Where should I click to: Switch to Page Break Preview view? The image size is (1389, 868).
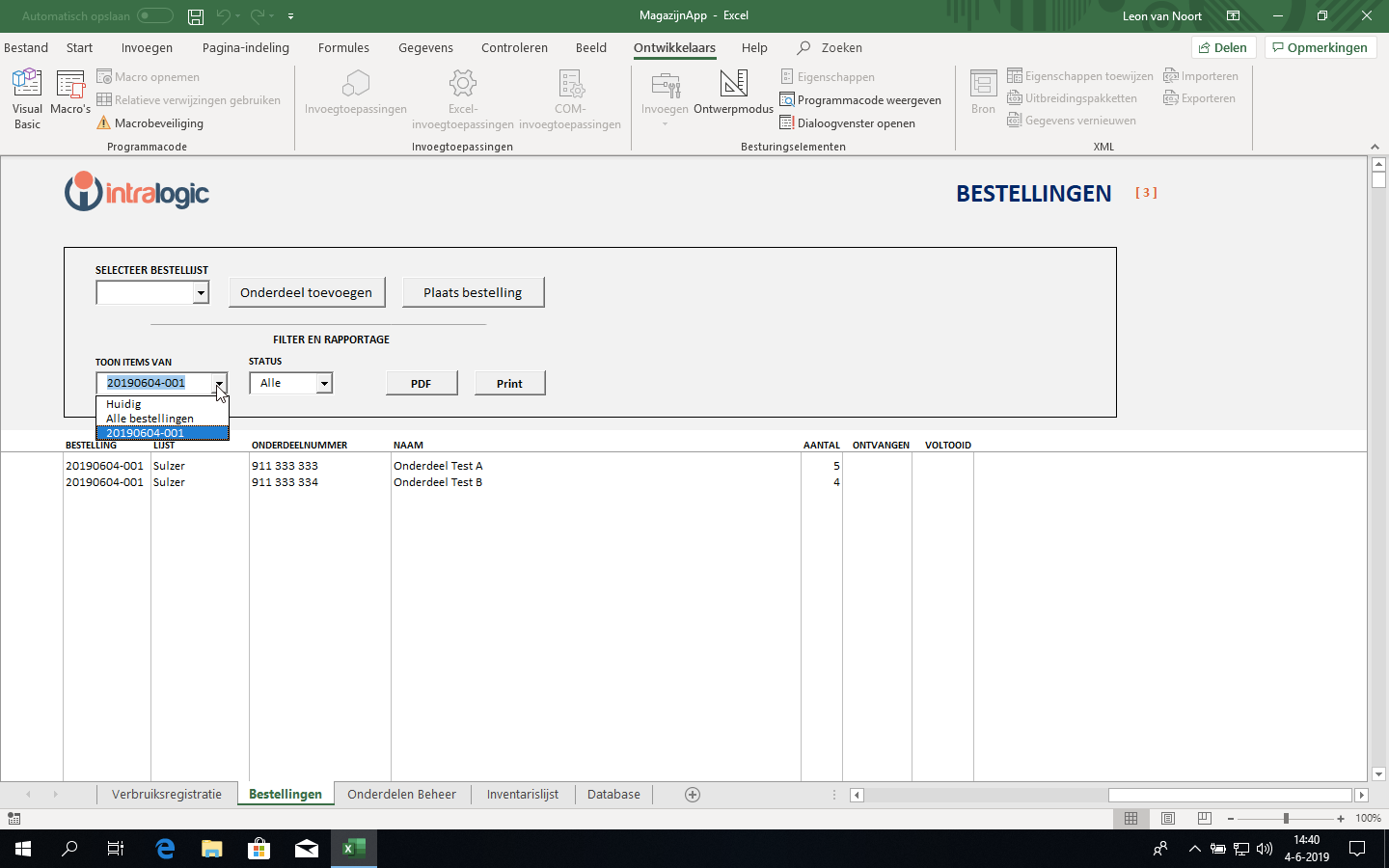pos(1204,818)
